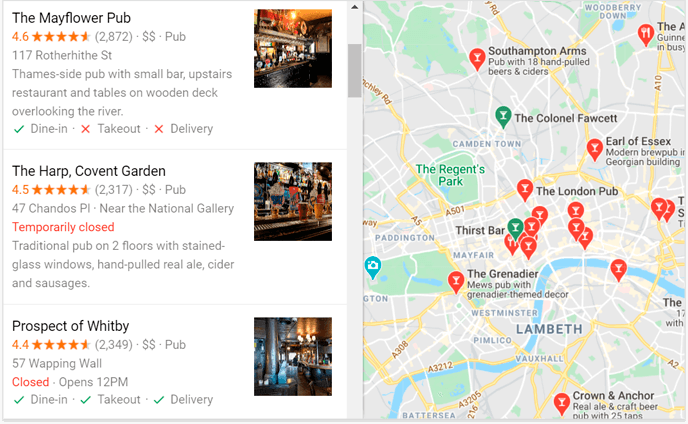Viewport: 688px width, 424px height.
Task: View Prospect of Whitby interior photo
Action: click(x=293, y=356)
